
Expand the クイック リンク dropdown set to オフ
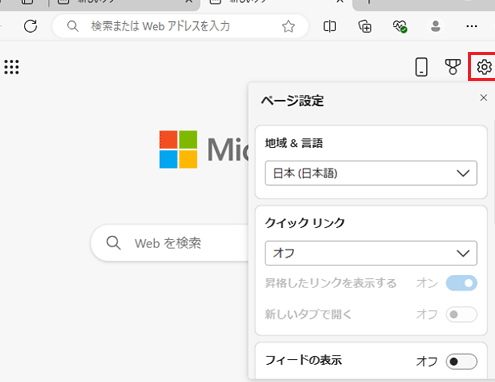[x=371, y=253]
